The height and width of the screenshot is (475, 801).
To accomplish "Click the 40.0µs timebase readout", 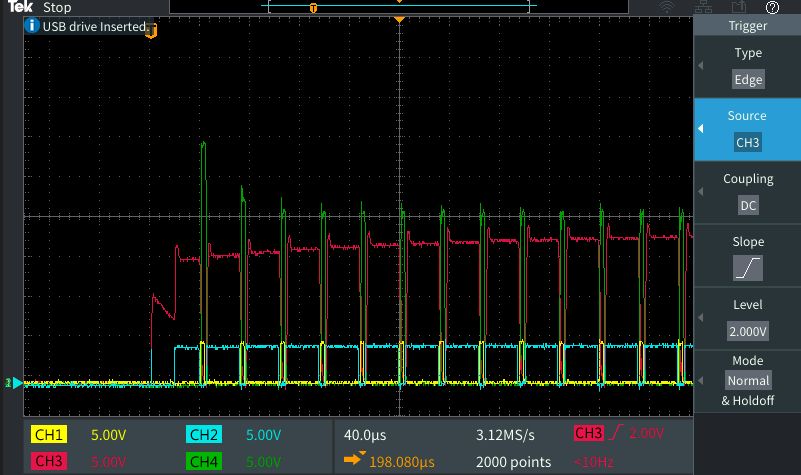I will pos(365,435).
